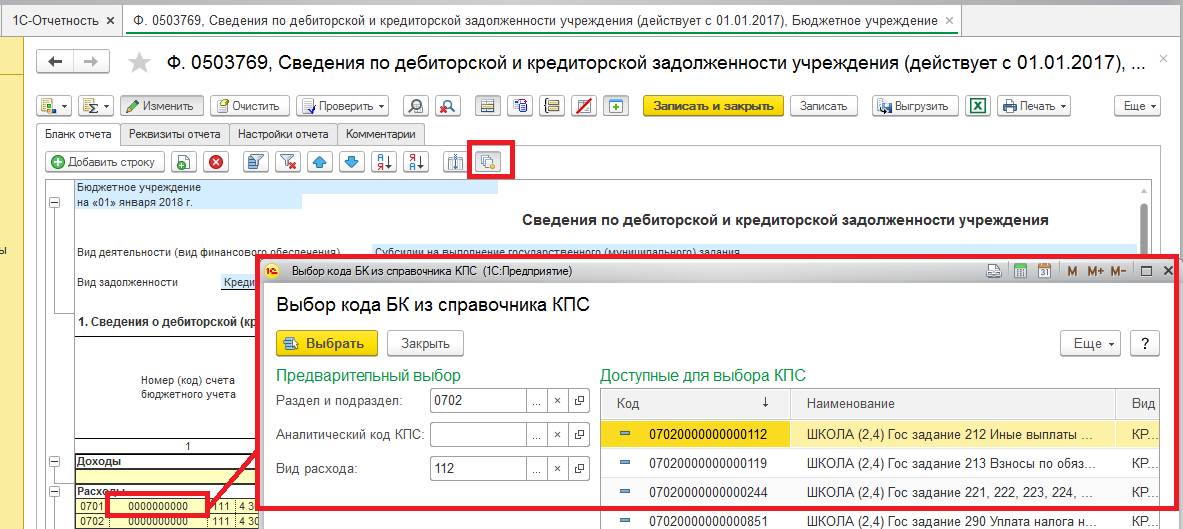The height and width of the screenshot is (529, 1183).
Task: Click the table layout icon right of the search icons
Action: point(487,106)
